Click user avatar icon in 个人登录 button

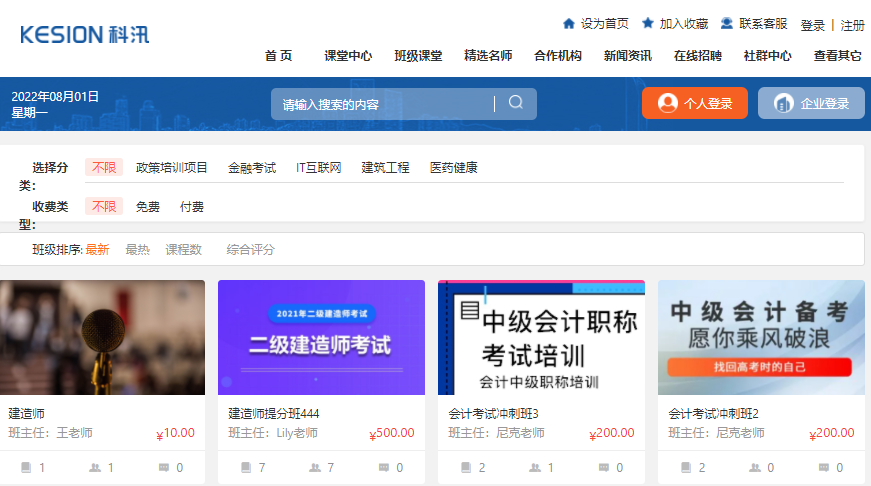[x=668, y=103]
